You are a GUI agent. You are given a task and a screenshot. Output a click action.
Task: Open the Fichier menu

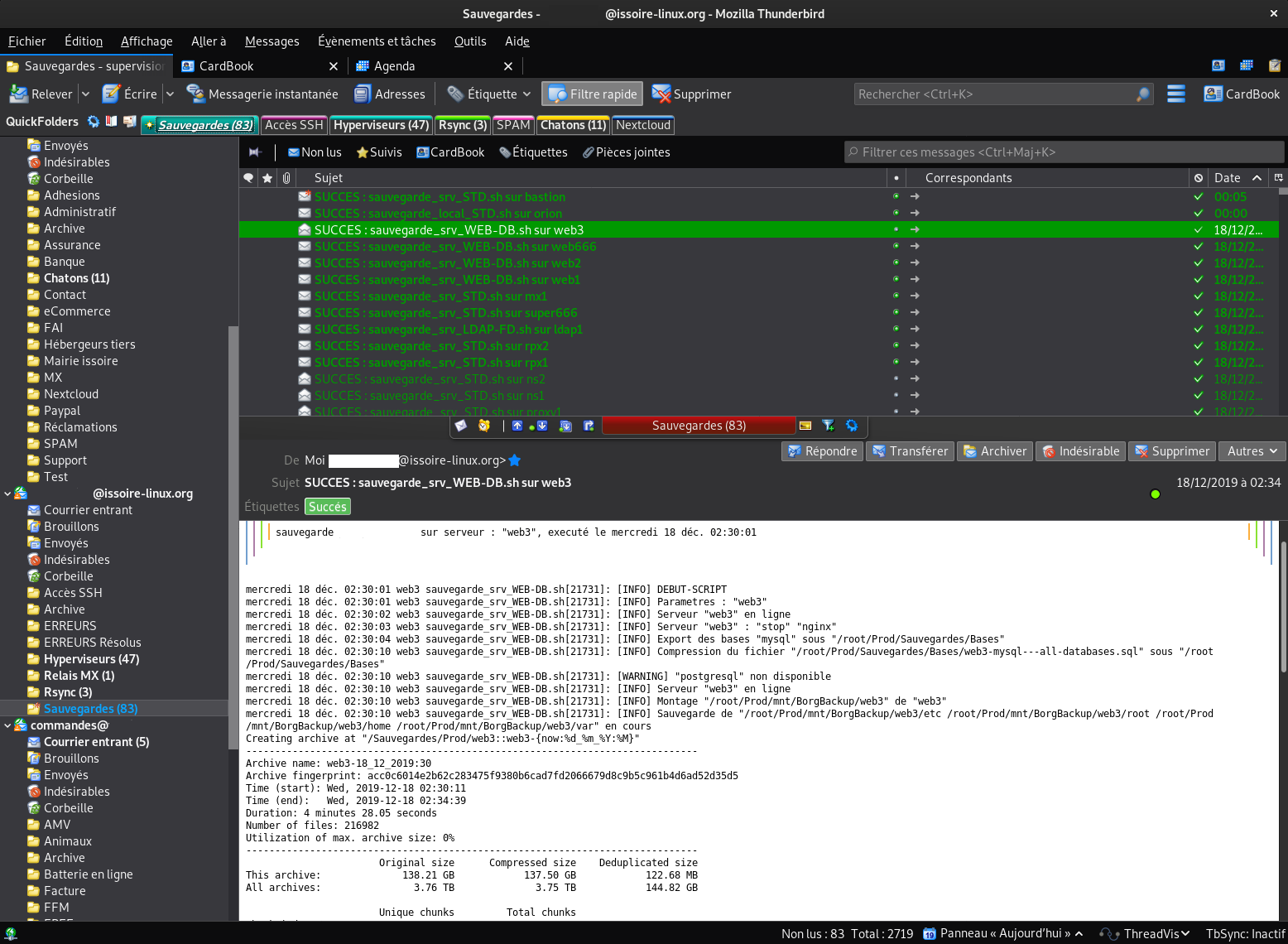tap(27, 41)
